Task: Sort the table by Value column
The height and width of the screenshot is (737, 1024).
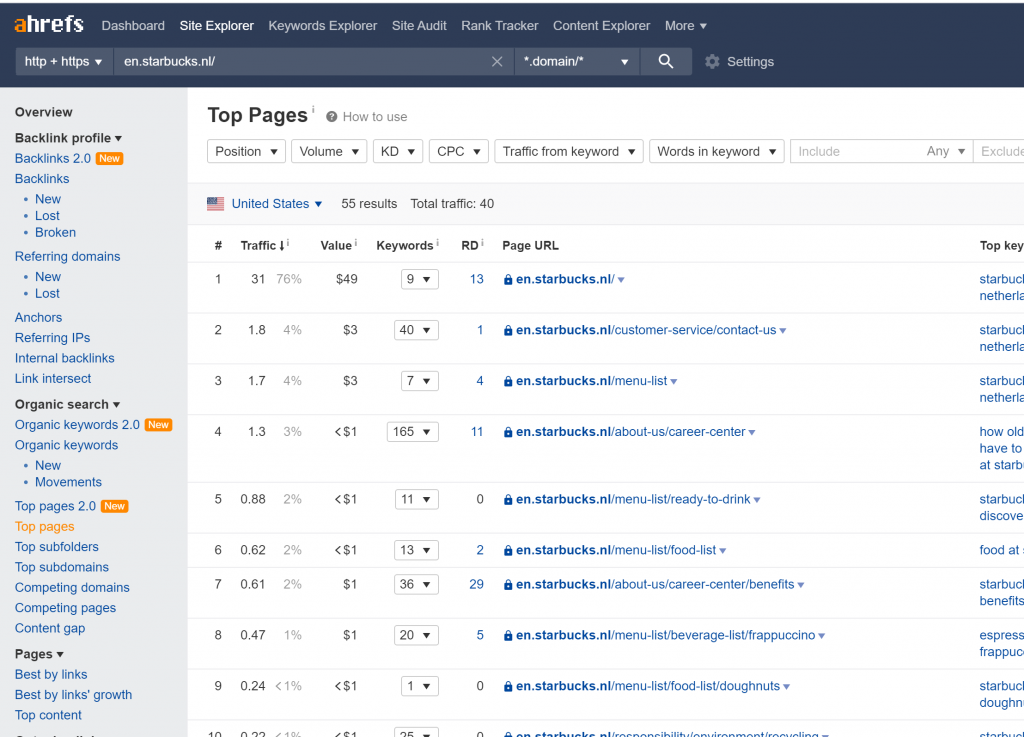Action: pyautogui.click(x=336, y=246)
